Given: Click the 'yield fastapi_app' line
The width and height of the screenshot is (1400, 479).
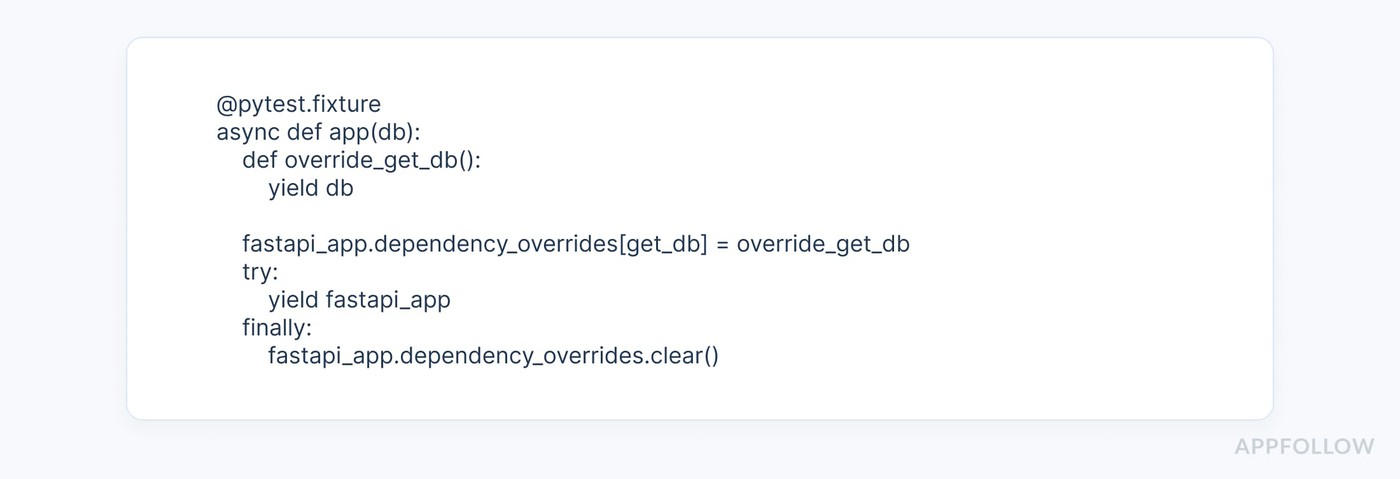Looking at the screenshot, I should (x=359, y=300).
